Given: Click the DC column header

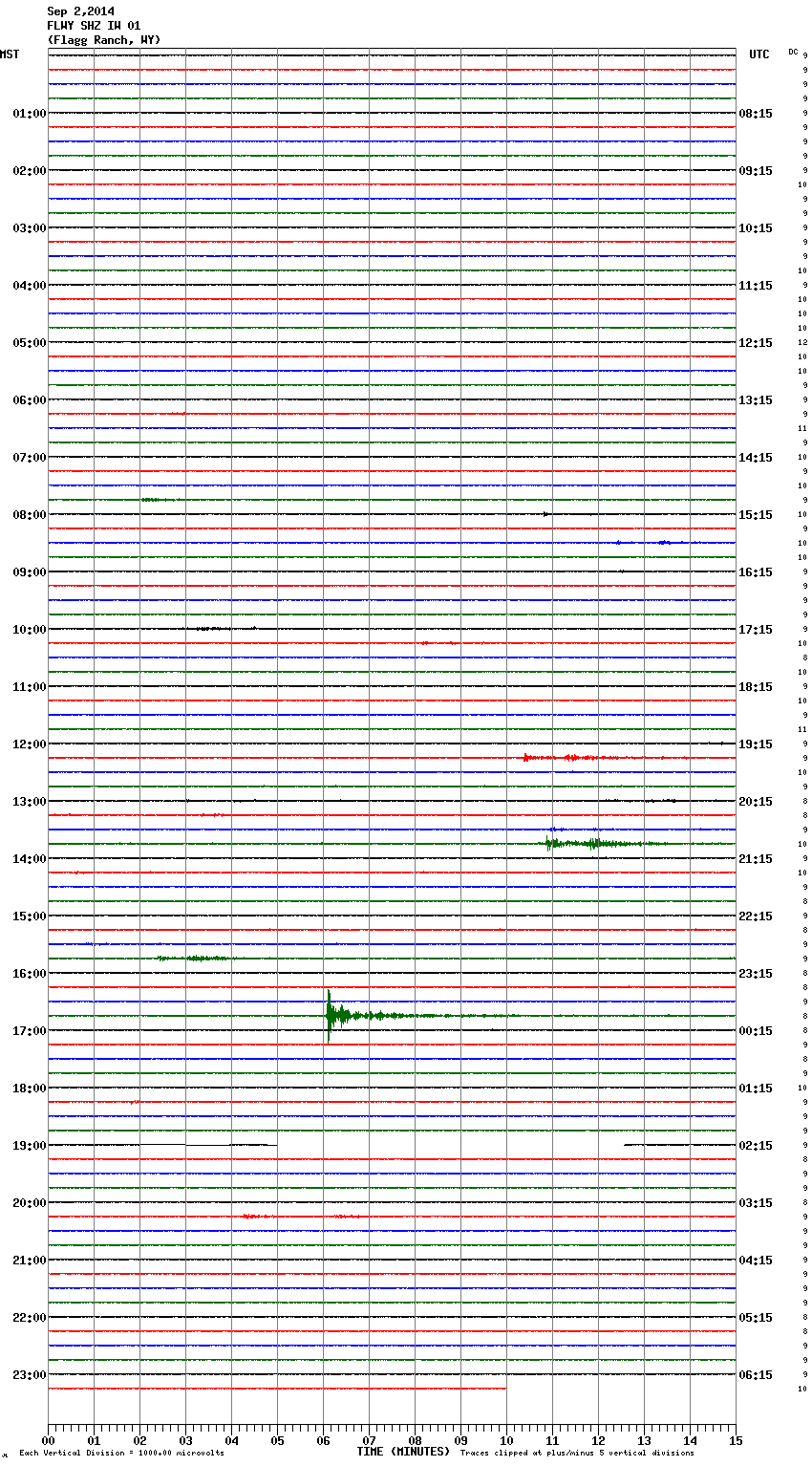Looking at the screenshot, I should tap(793, 52).
